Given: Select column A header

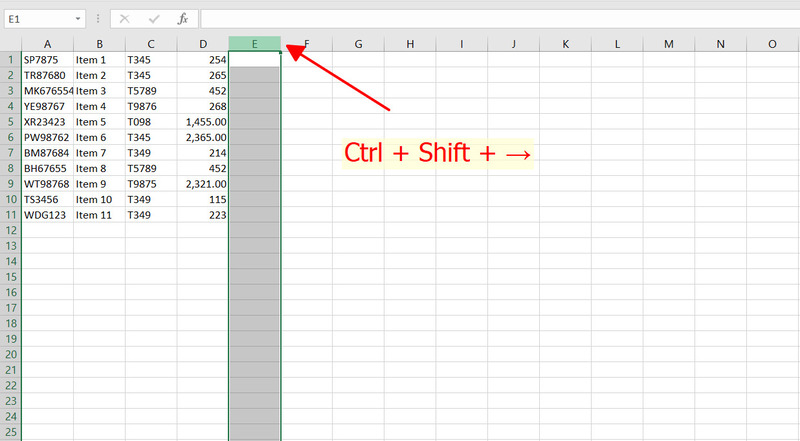Looking at the screenshot, I should click(47, 44).
